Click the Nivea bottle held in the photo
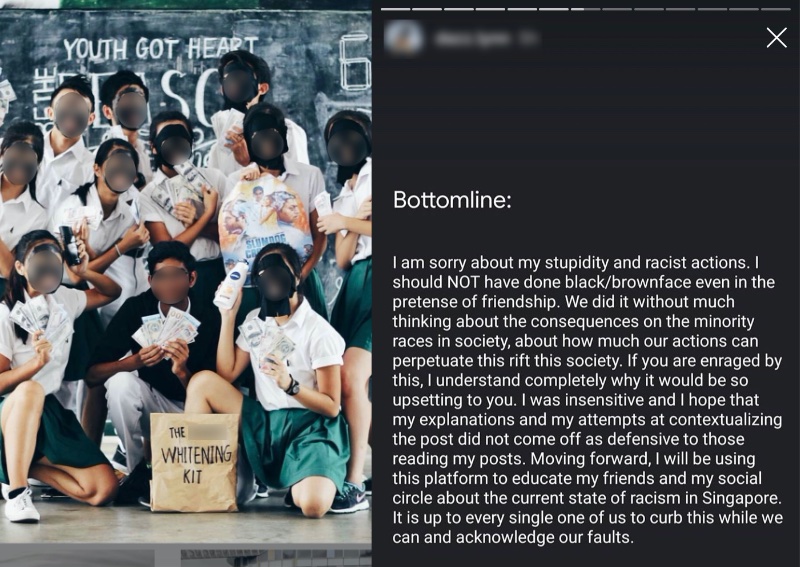Image resolution: width=800 pixels, height=567 pixels. point(230,285)
